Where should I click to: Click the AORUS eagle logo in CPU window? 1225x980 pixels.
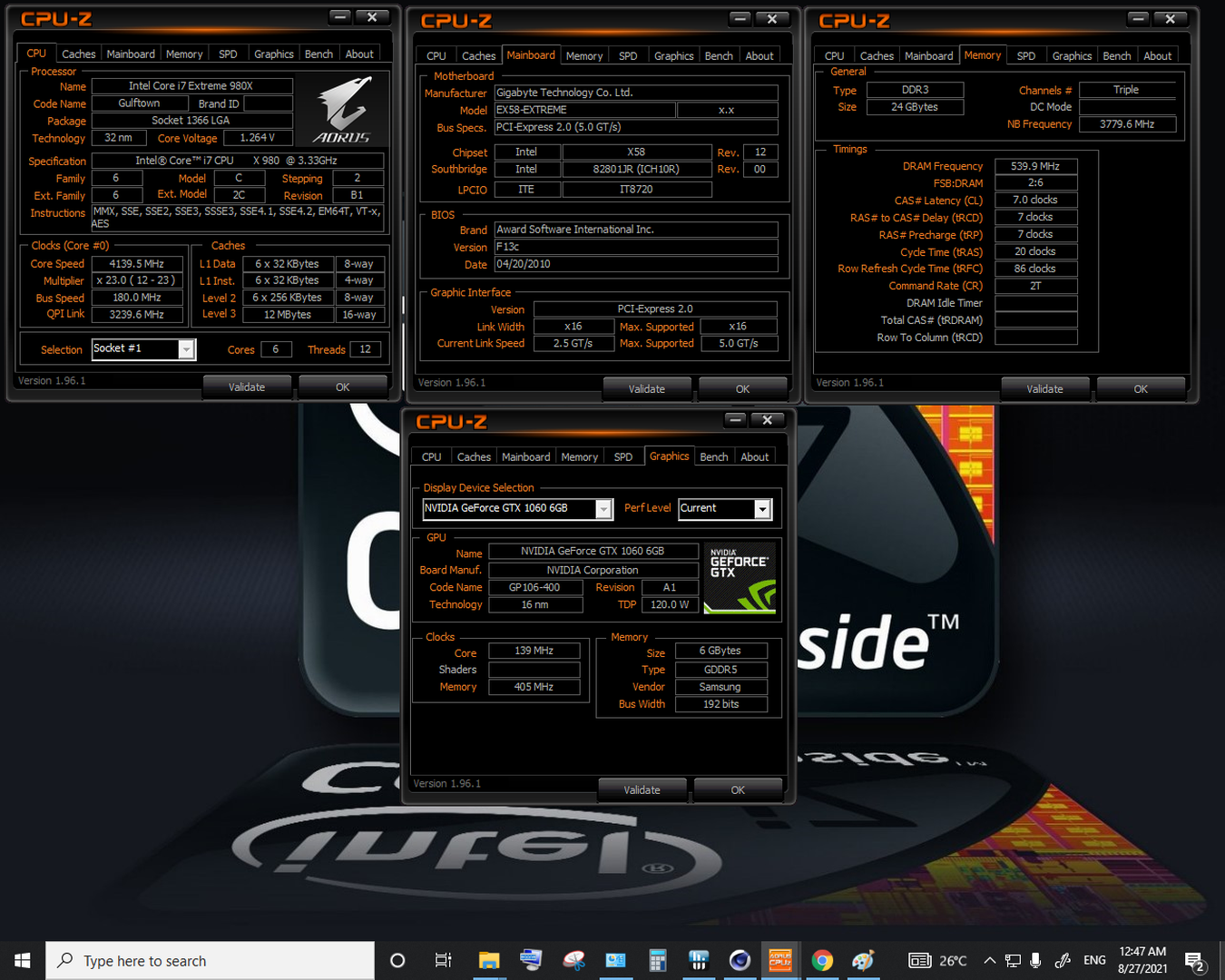tap(343, 110)
